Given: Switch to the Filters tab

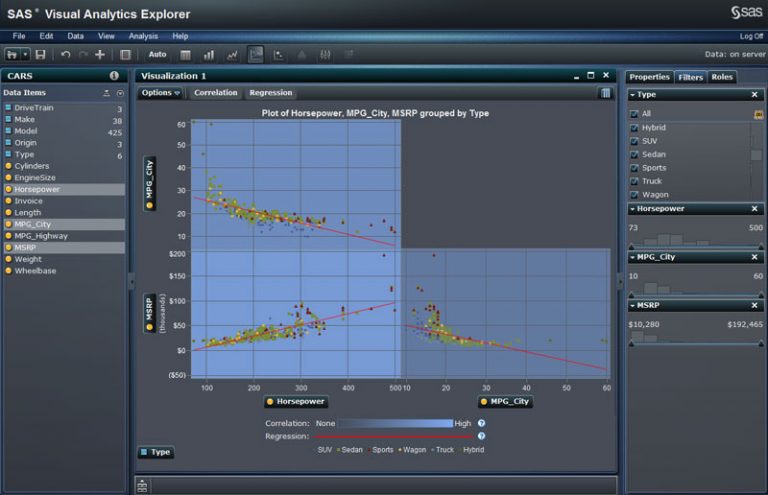Looking at the screenshot, I should click(x=691, y=77).
